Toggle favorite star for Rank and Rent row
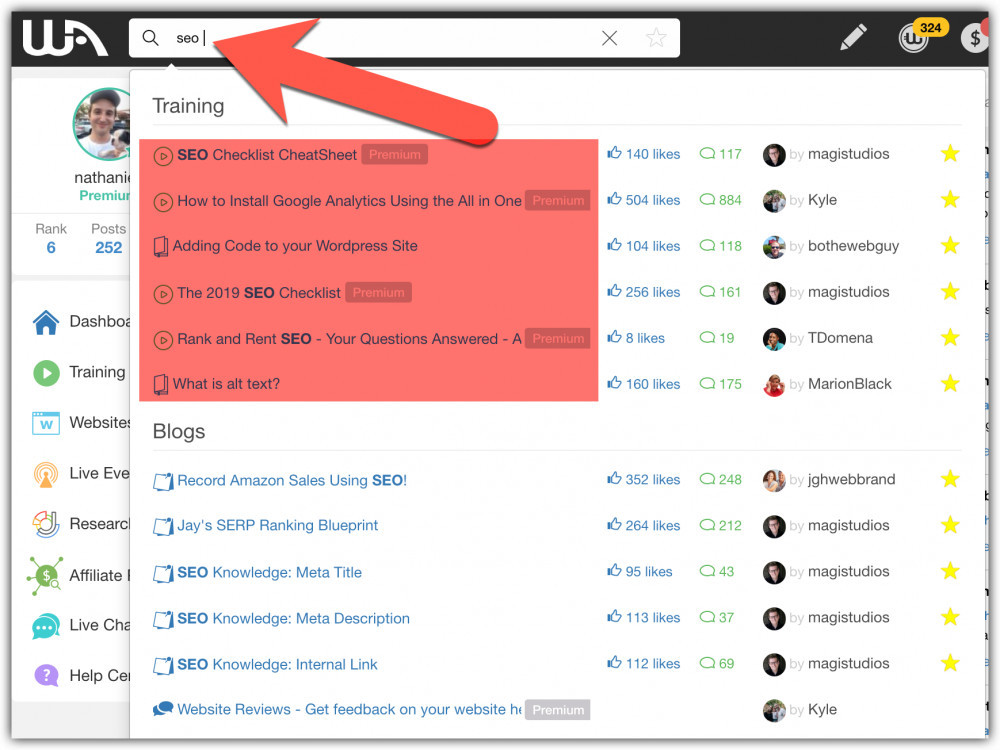 [950, 337]
